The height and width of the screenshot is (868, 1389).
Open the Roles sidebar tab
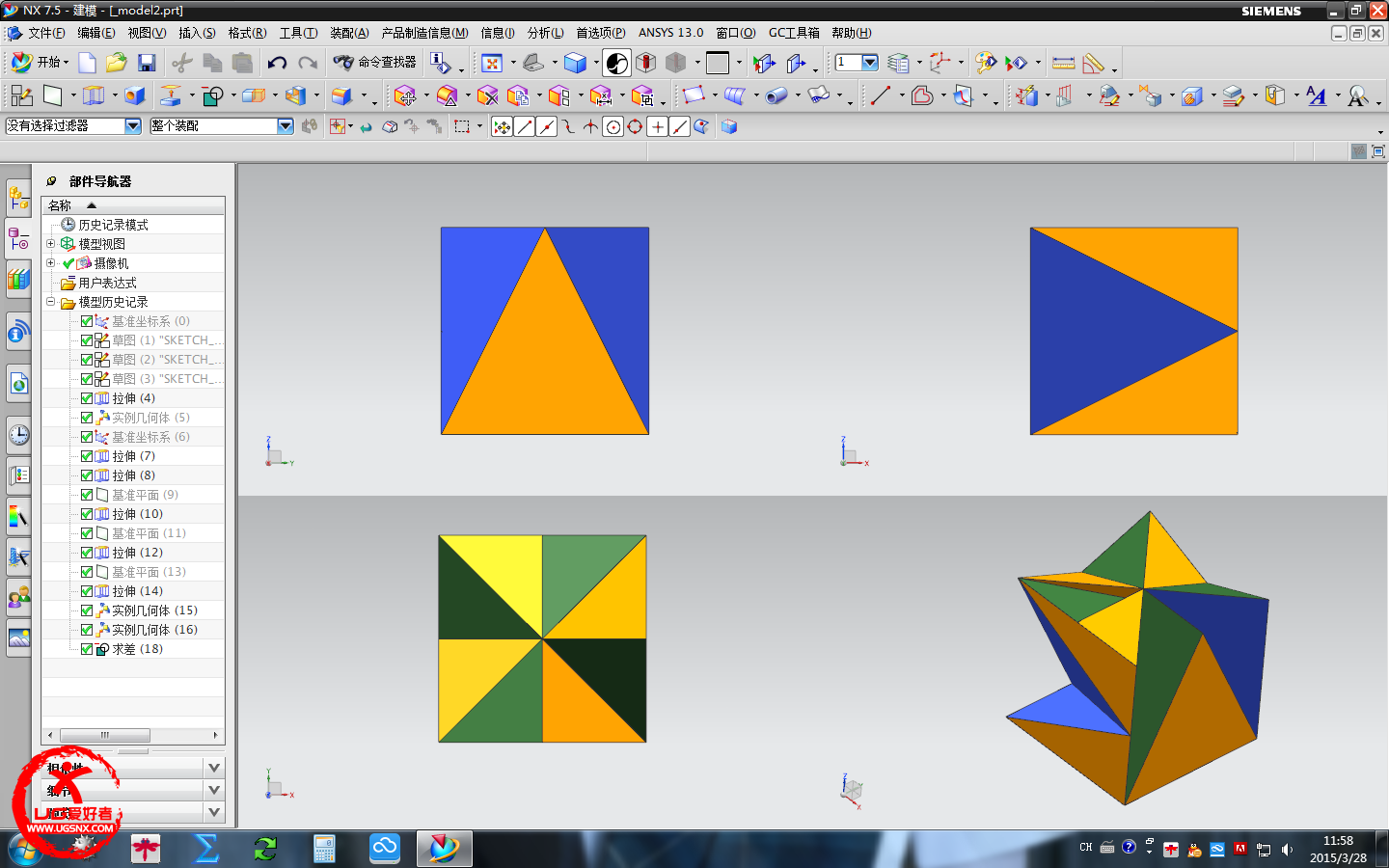tap(18, 597)
